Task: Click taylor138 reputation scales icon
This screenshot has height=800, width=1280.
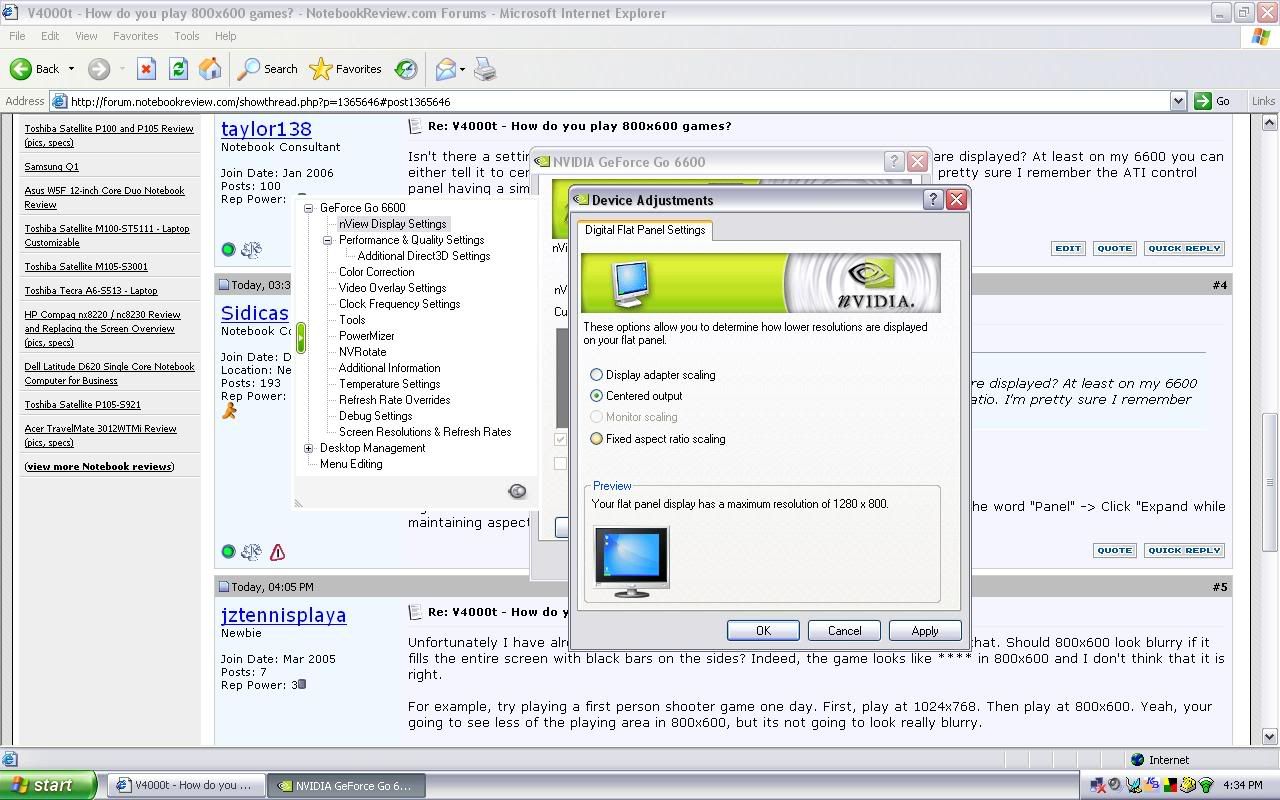Action: click(251, 249)
